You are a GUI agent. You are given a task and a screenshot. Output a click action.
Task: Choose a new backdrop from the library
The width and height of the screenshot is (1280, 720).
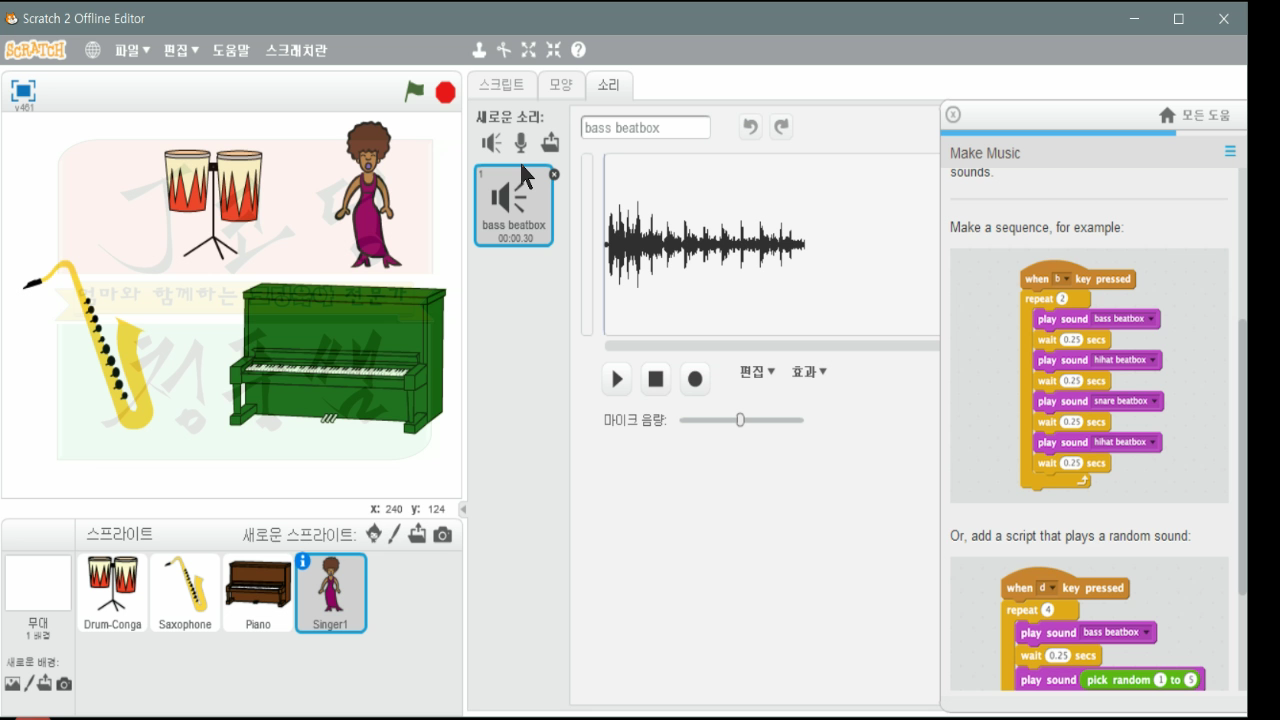(12, 684)
